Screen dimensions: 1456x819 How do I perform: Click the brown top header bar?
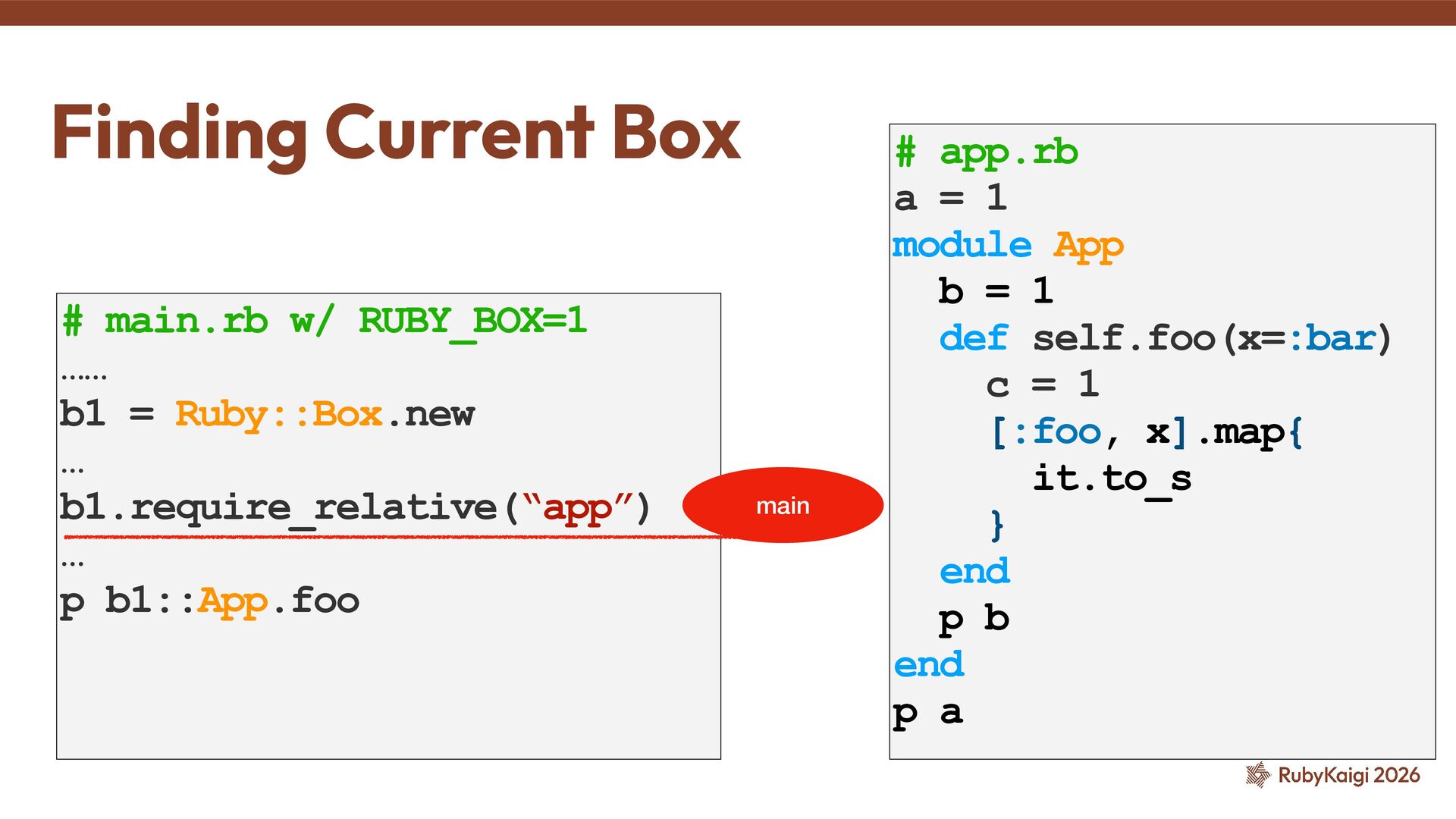point(728,12)
